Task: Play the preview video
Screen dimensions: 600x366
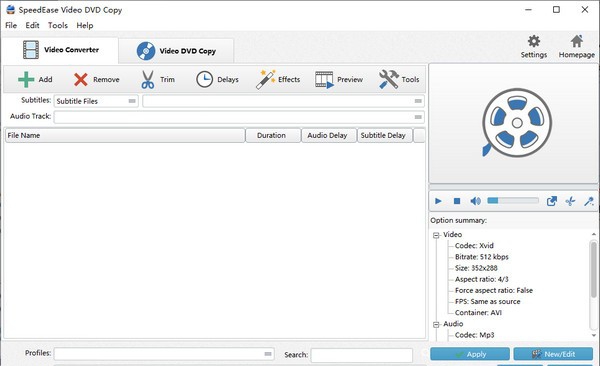Action: click(x=439, y=201)
